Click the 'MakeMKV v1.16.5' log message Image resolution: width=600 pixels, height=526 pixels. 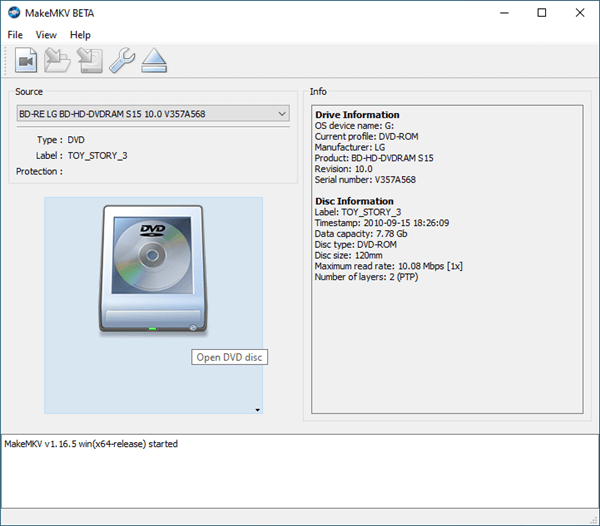[91, 444]
